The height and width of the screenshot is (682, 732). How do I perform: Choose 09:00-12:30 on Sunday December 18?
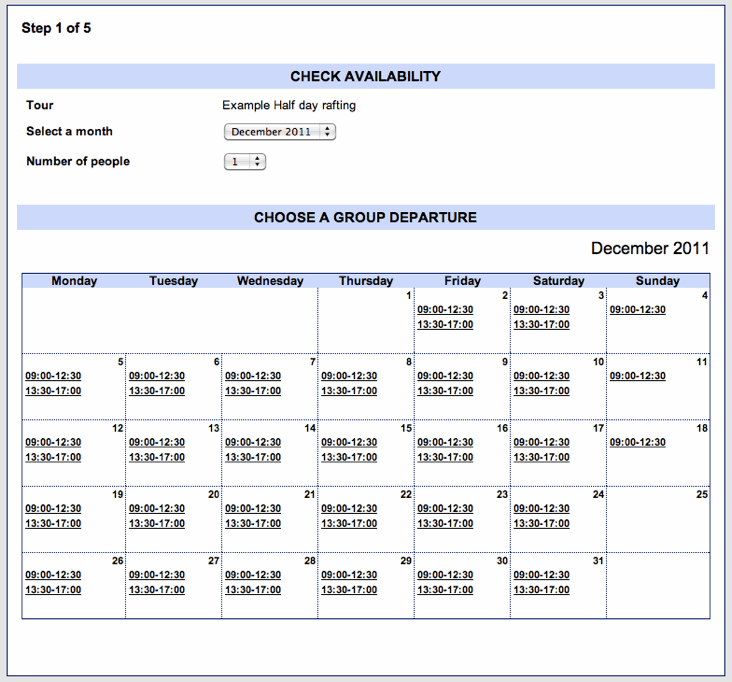[637, 443]
